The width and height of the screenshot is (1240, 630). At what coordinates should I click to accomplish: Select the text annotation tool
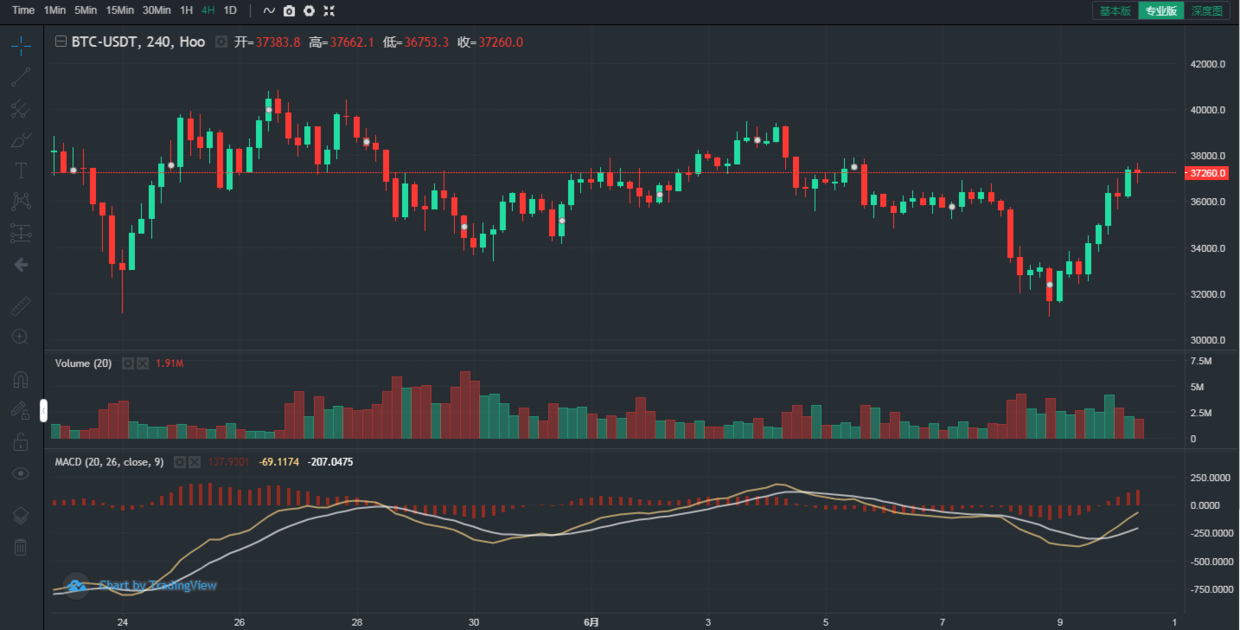20,171
